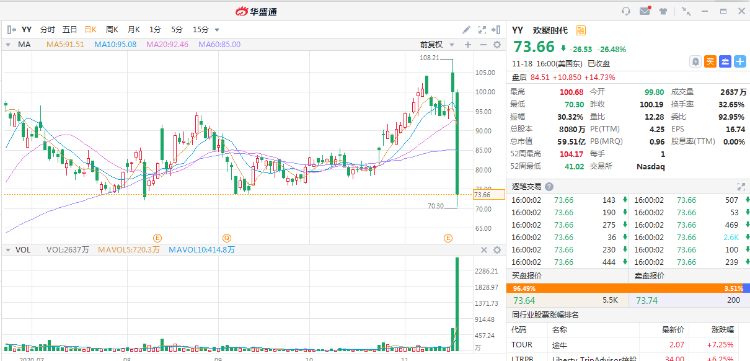Open the skin theme shirt icon
The width and height of the screenshot is (750, 361).
coord(662,11)
